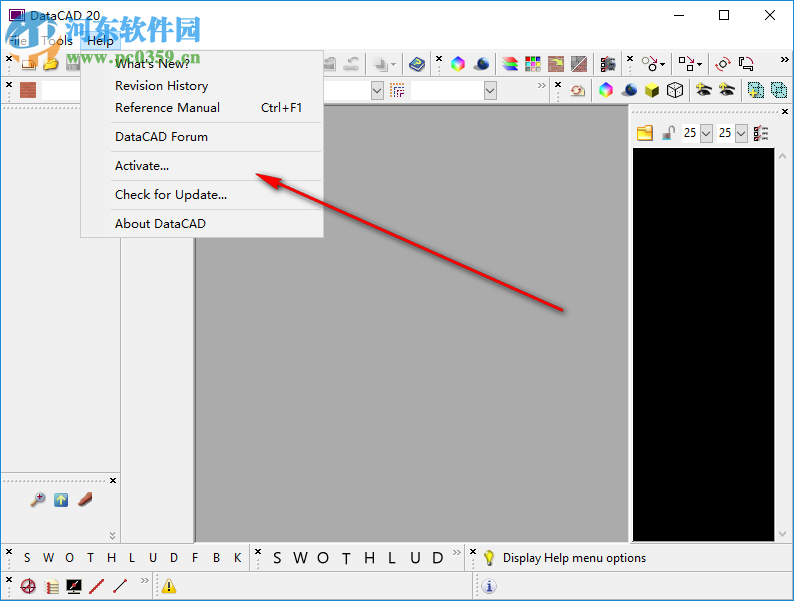Viewport: 794px width, 601px height.
Task: Click the field beside the brick icon
Action: [x=61, y=91]
